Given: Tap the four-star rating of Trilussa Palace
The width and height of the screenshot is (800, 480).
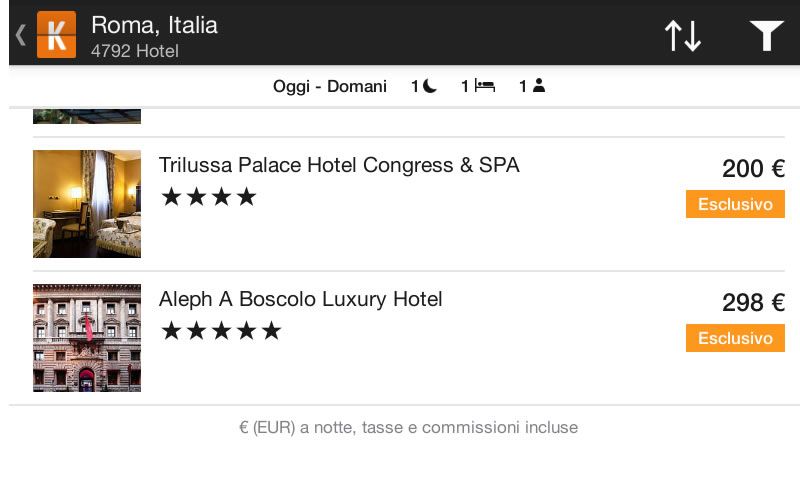Looking at the screenshot, I should coord(209,197).
